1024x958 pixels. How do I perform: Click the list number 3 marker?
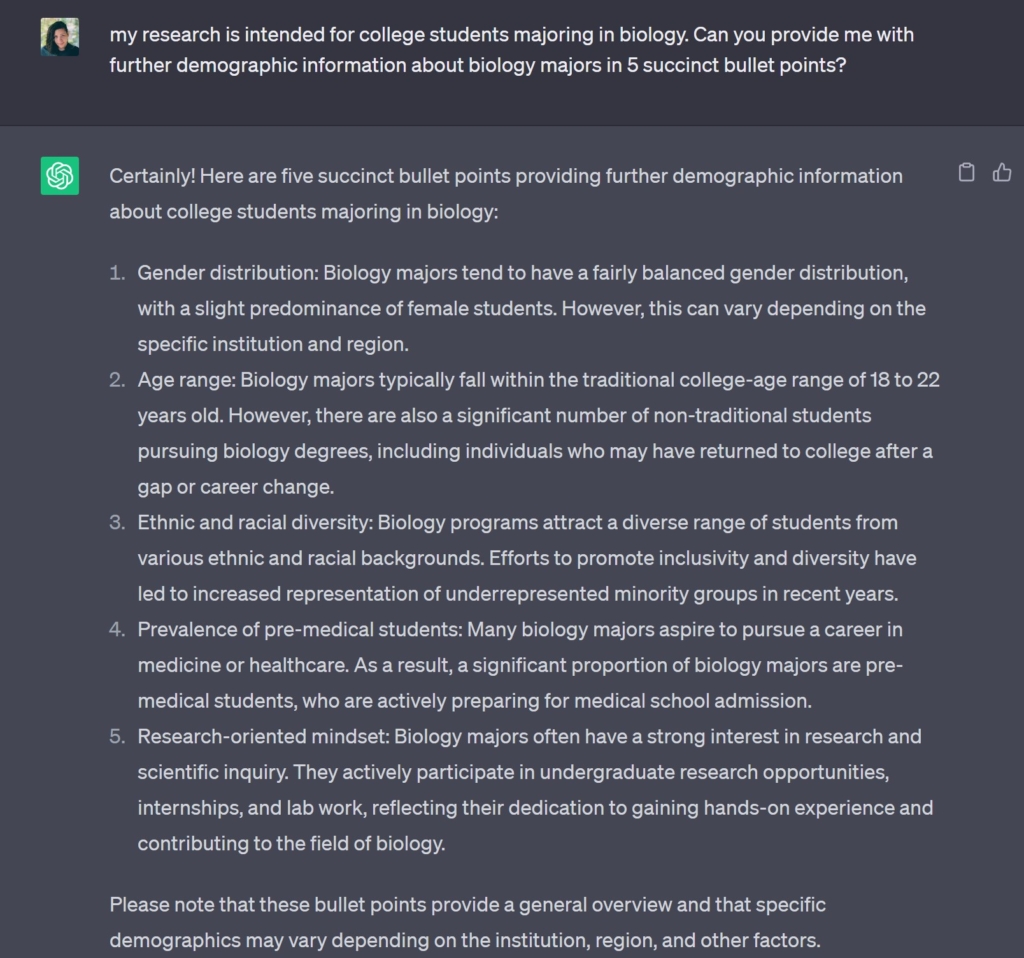point(118,522)
